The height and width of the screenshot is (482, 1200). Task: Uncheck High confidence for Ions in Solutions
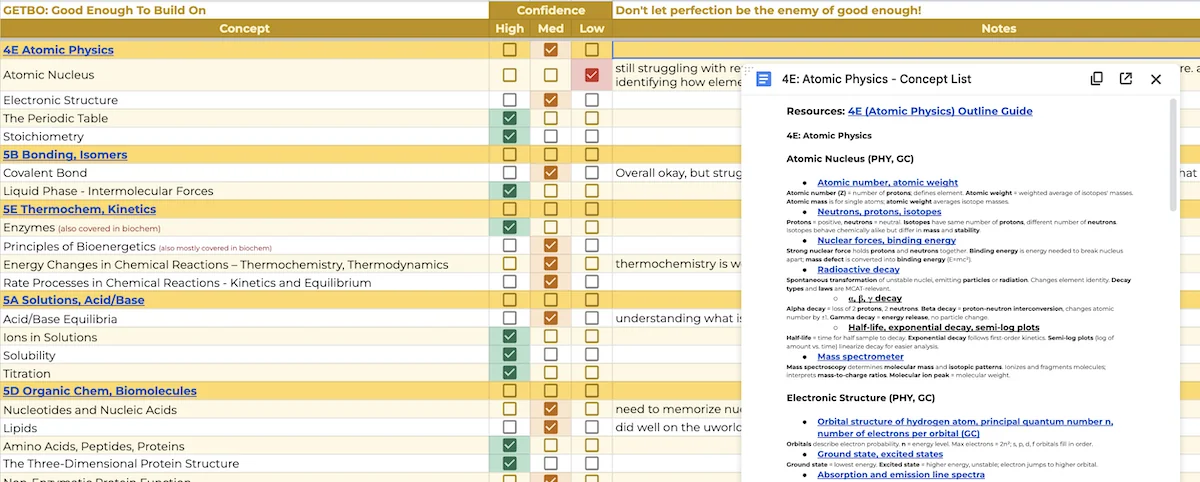tap(510, 337)
